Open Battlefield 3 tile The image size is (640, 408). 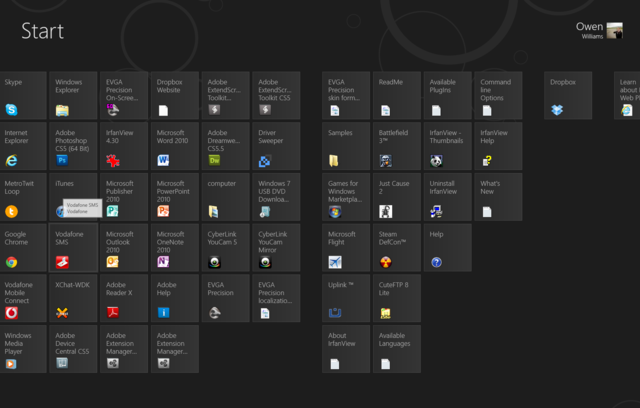coord(397,146)
